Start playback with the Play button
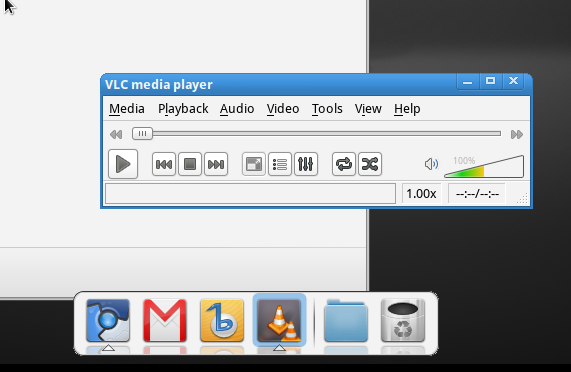The height and width of the screenshot is (372, 571). coord(123,164)
